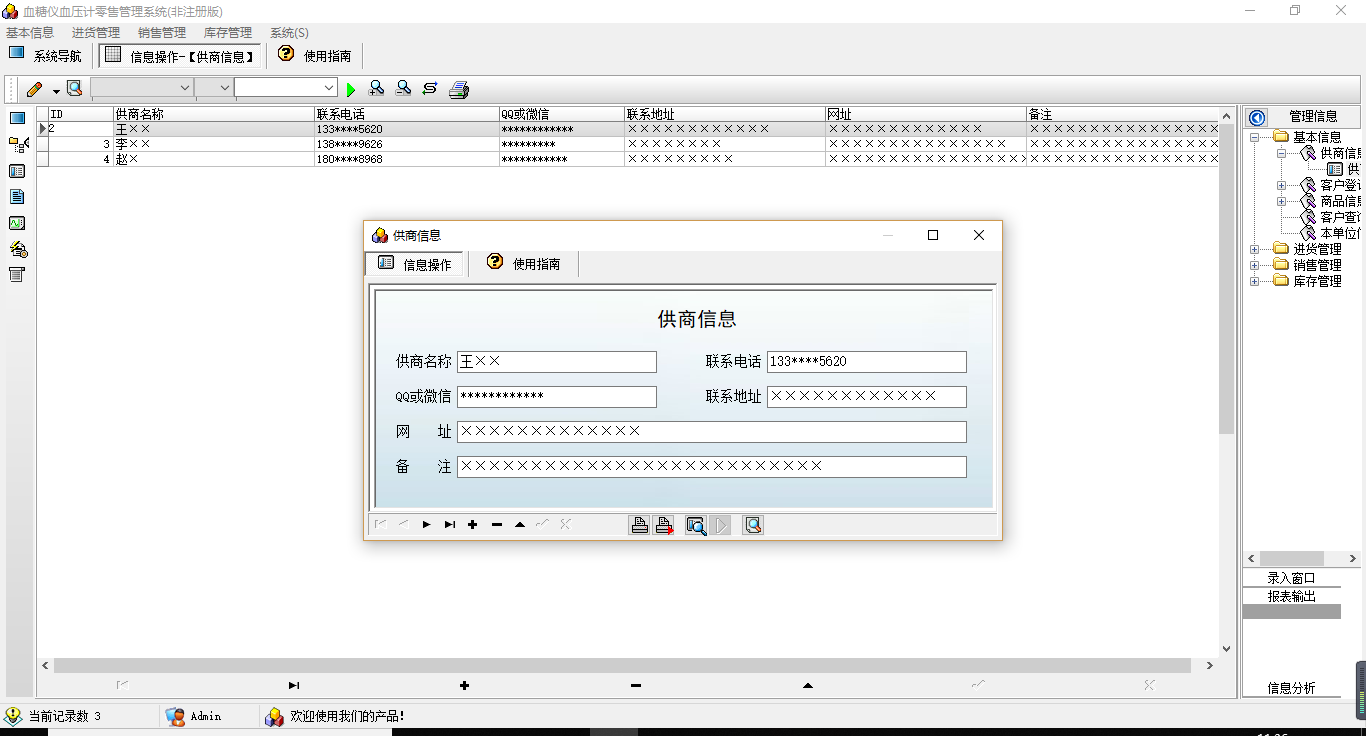Click the 联系地址 column header
This screenshot has height=736, width=1366.
pyautogui.click(x=725, y=115)
